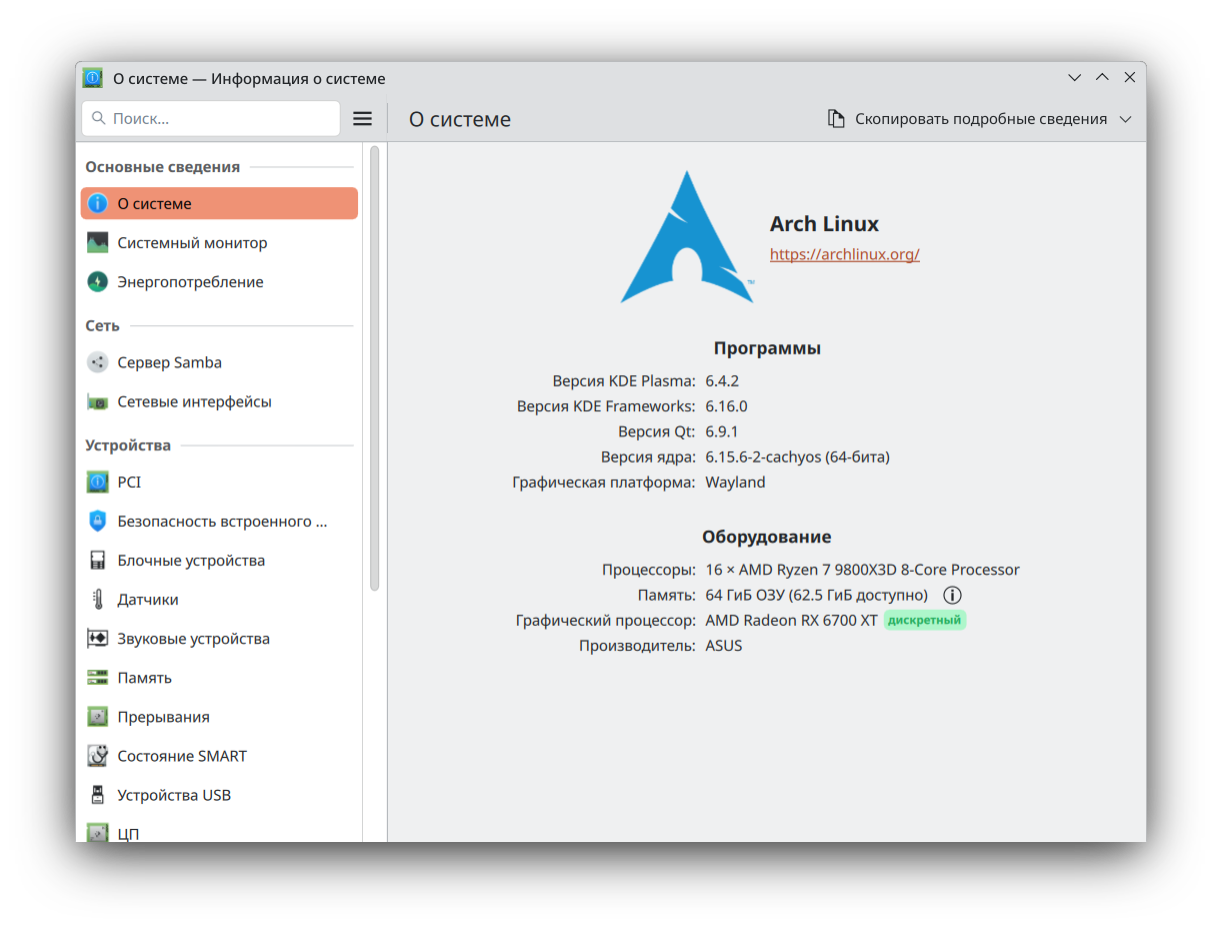Image resolution: width=1222 pixels, height=930 pixels.
Task: Open the hamburger menu button
Action: tap(363, 119)
